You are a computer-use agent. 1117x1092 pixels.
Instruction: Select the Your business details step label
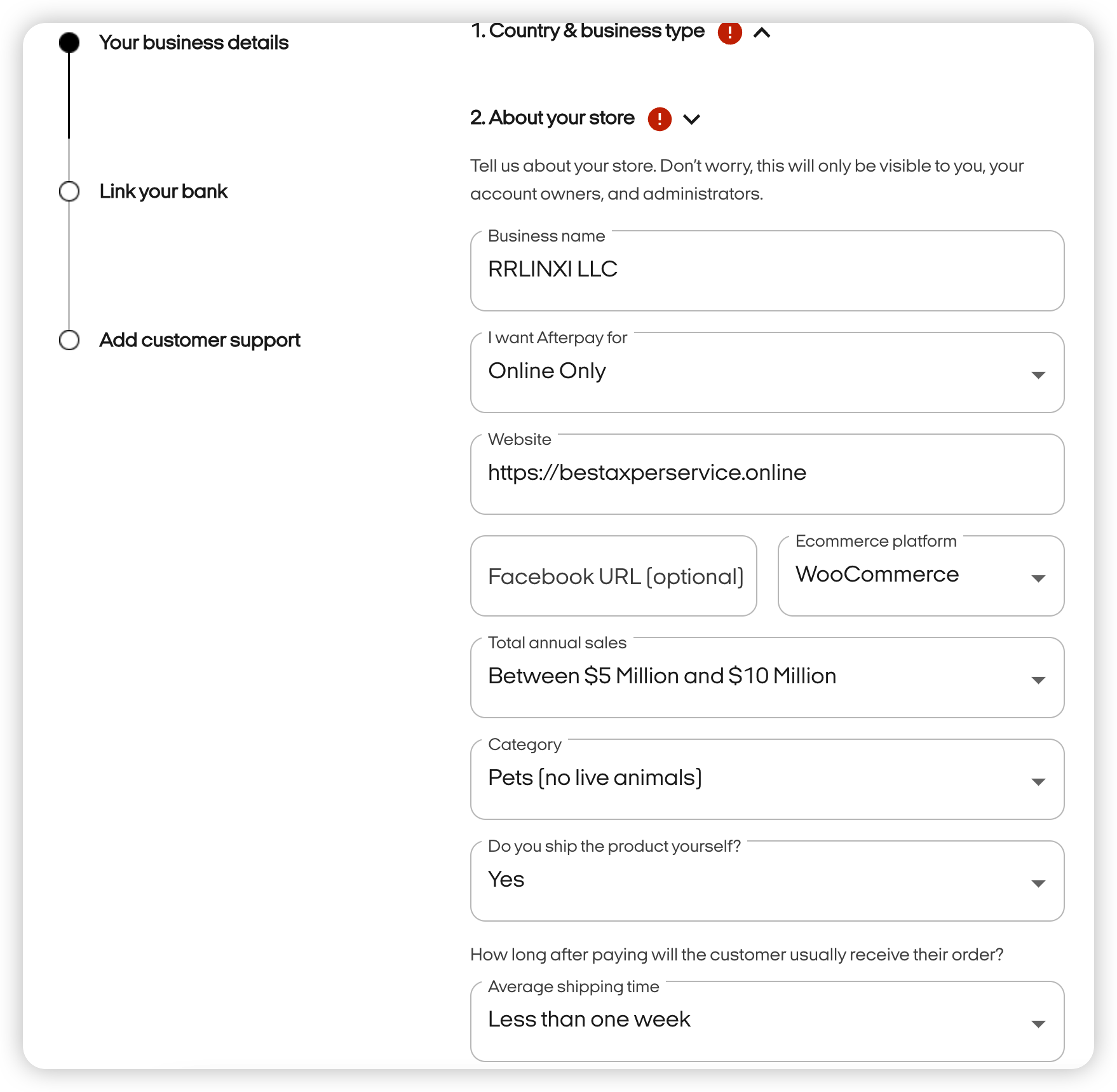194,43
